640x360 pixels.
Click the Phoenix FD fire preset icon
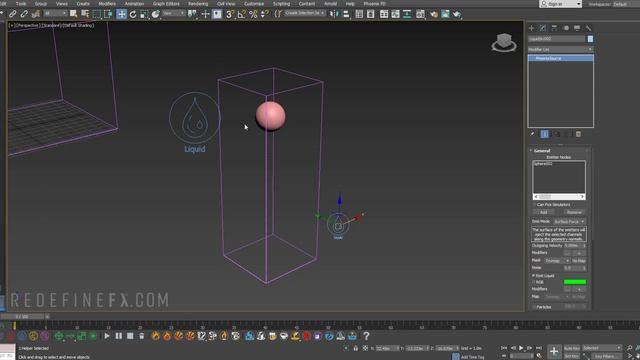pyautogui.click(x=156, y=336)
